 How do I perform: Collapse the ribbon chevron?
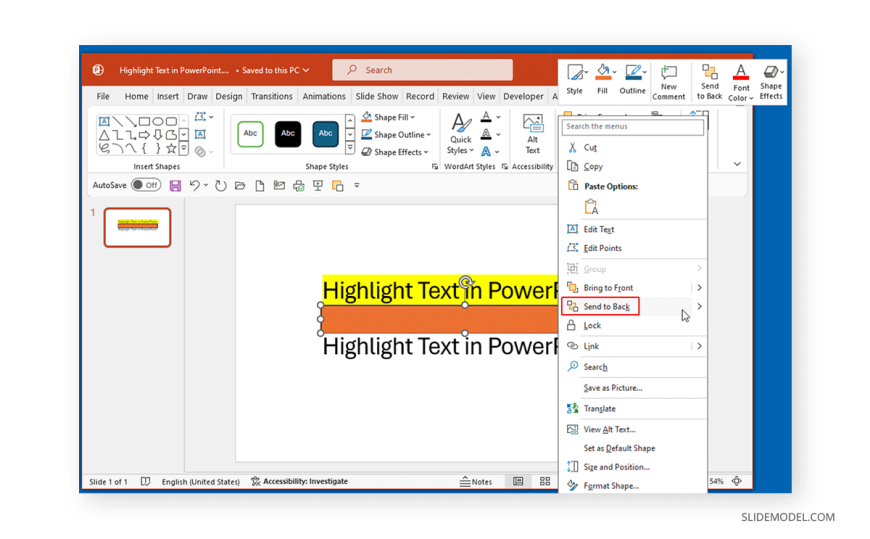tap(737, 164)
